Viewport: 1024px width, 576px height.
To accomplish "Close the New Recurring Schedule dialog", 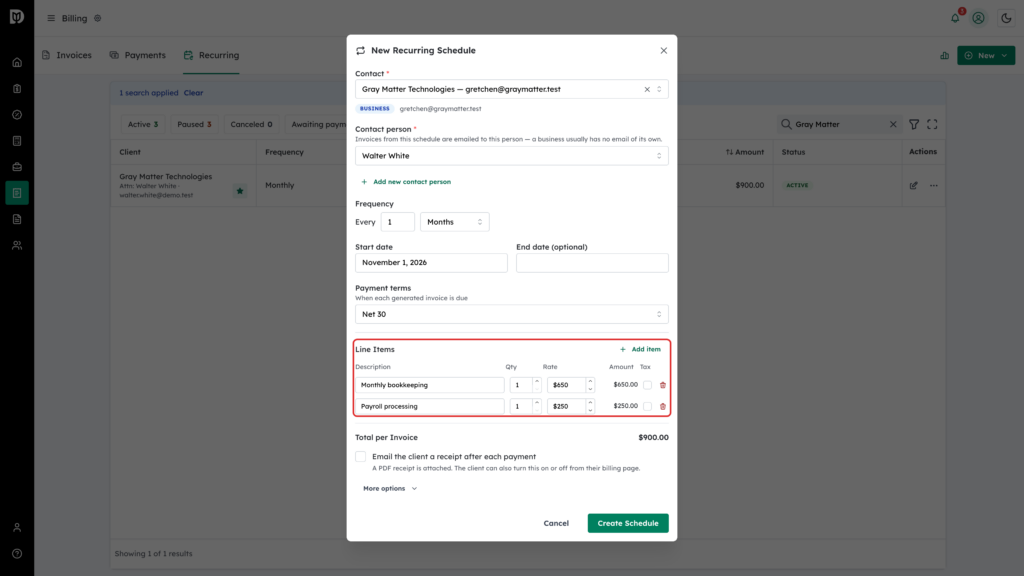I will click(x=664, y=50).
